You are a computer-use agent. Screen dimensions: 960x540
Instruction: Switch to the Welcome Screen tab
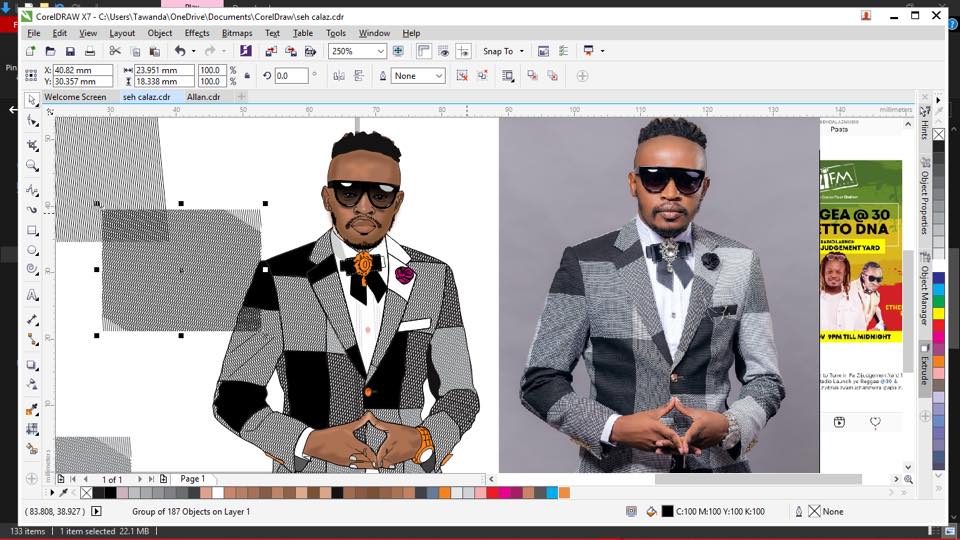75,97
